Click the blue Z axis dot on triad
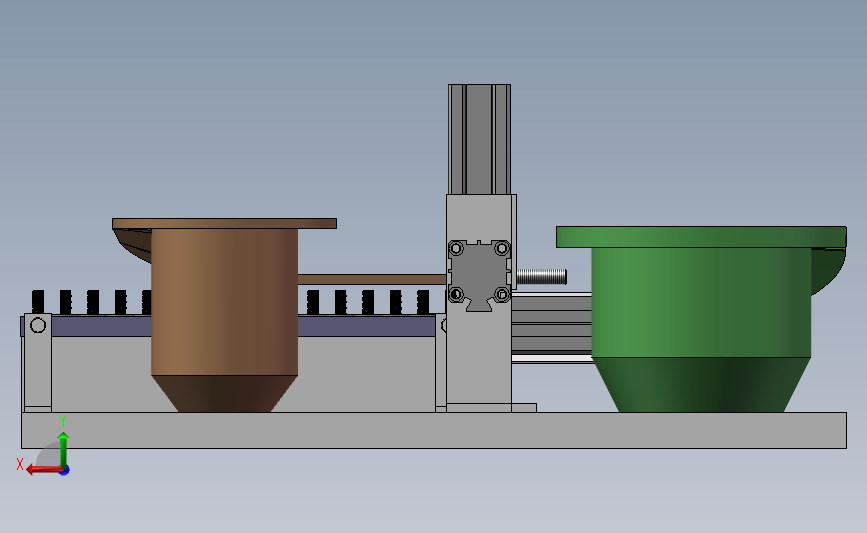 coord(65,471)
